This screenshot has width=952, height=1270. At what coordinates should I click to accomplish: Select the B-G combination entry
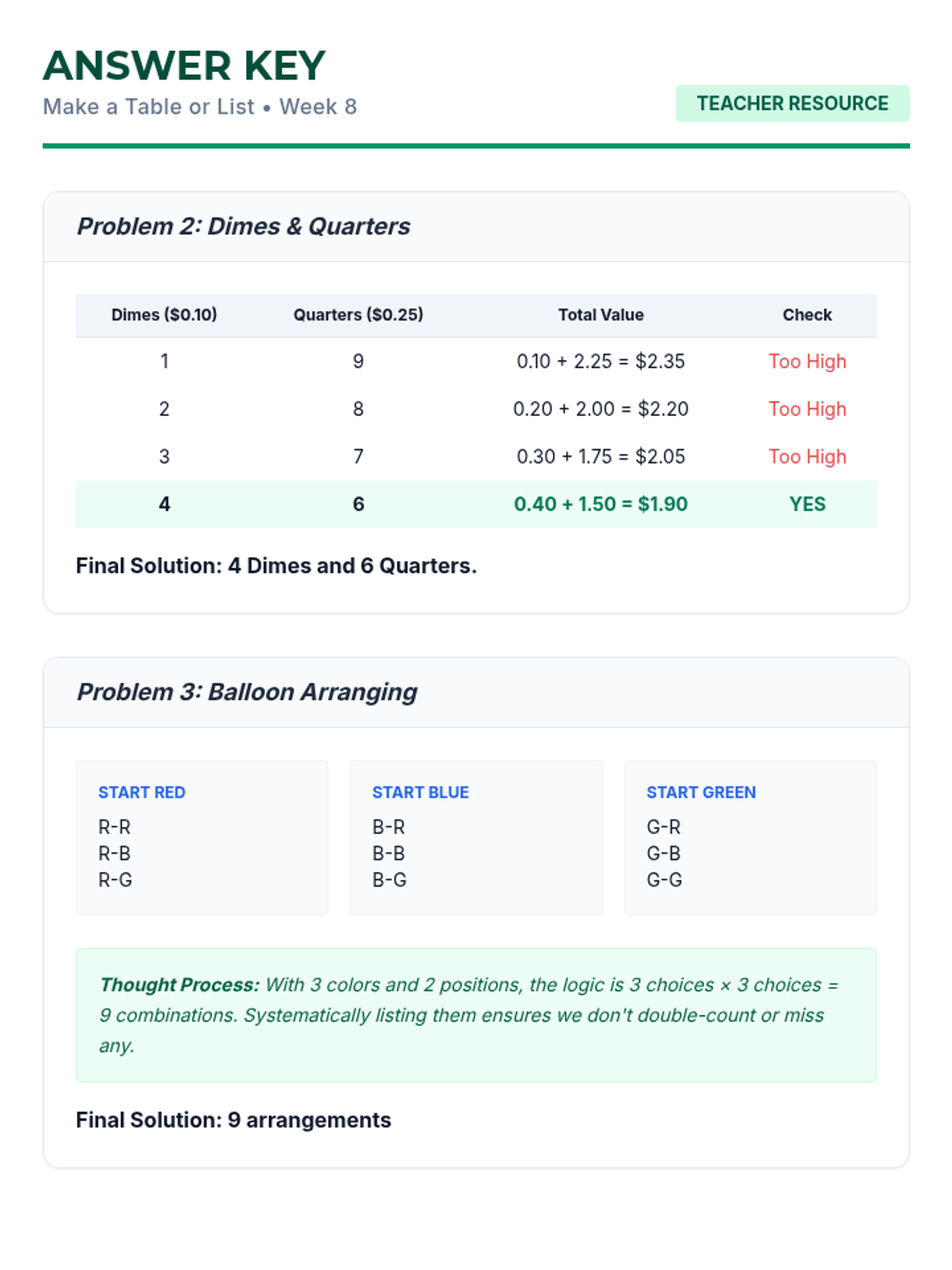click(x=390, y=879)
